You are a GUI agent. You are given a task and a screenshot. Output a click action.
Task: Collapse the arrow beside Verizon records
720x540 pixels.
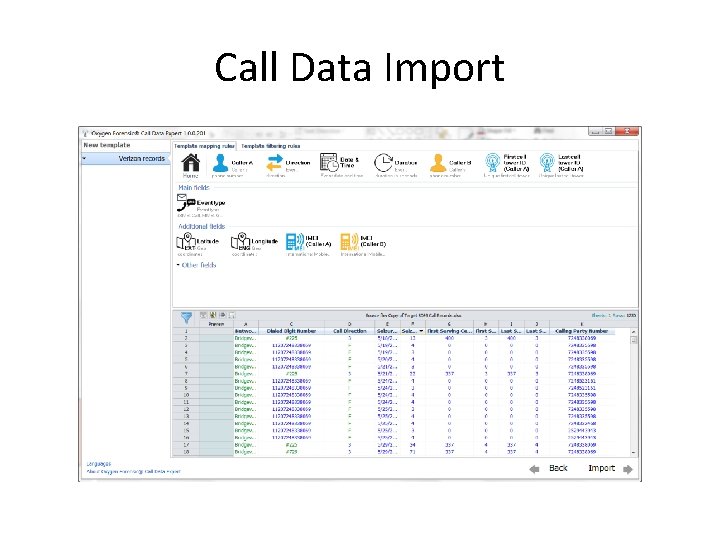pos(84,158)
